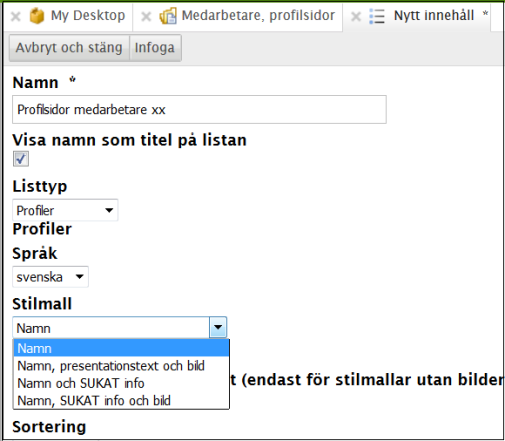Click into the Namn text field
Viewport: 505px width, 441px height.
199,110
